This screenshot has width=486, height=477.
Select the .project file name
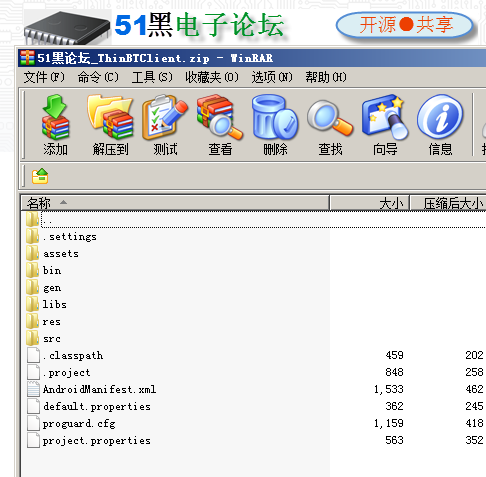pyautogui.click(x=67, y=373)
